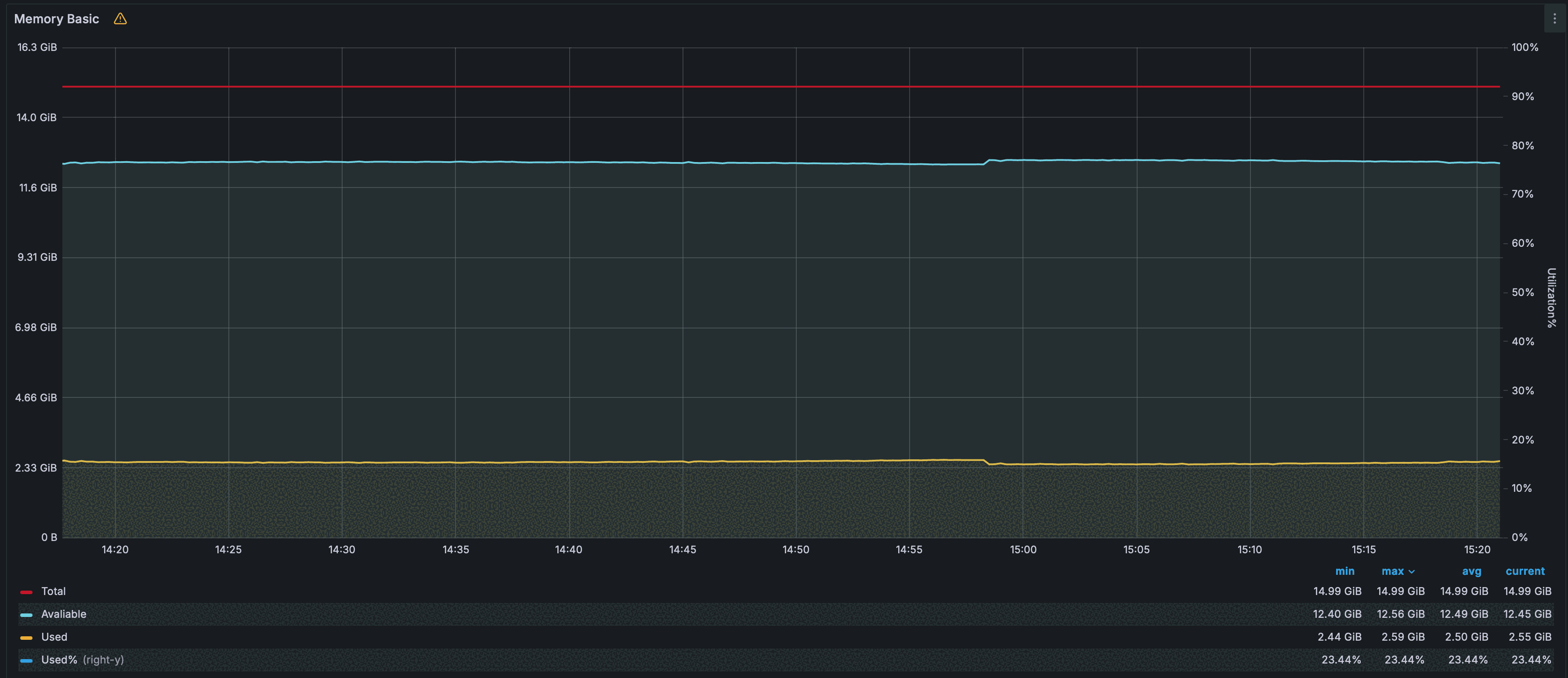This screenshot has height=678, width=1568.
Task: Click the sort chevron next to max
Action: pos(1412,571)
